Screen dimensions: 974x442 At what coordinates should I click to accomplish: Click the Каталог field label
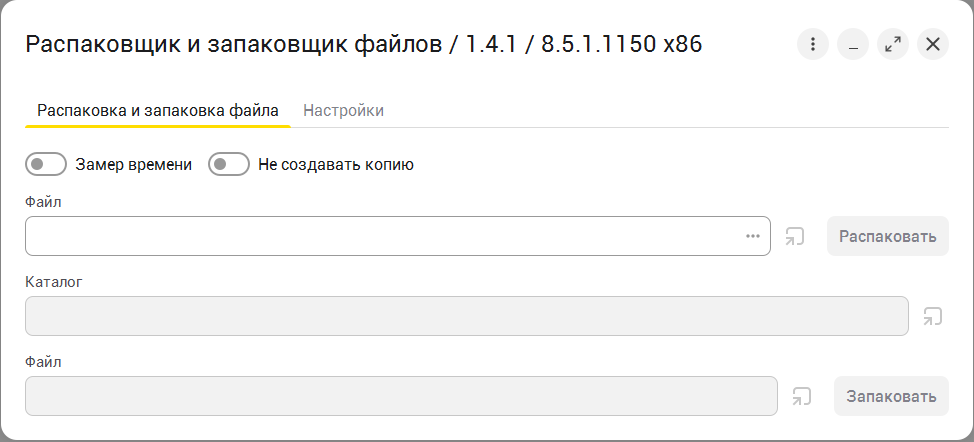click(x=53, y=282)
